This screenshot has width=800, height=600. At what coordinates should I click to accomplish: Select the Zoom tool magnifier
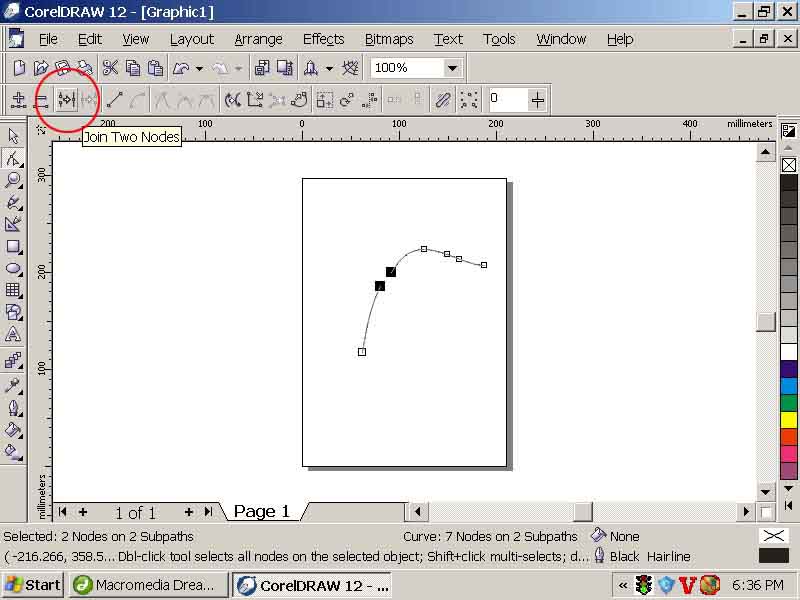pyautogui.click(x=13, y=180)
